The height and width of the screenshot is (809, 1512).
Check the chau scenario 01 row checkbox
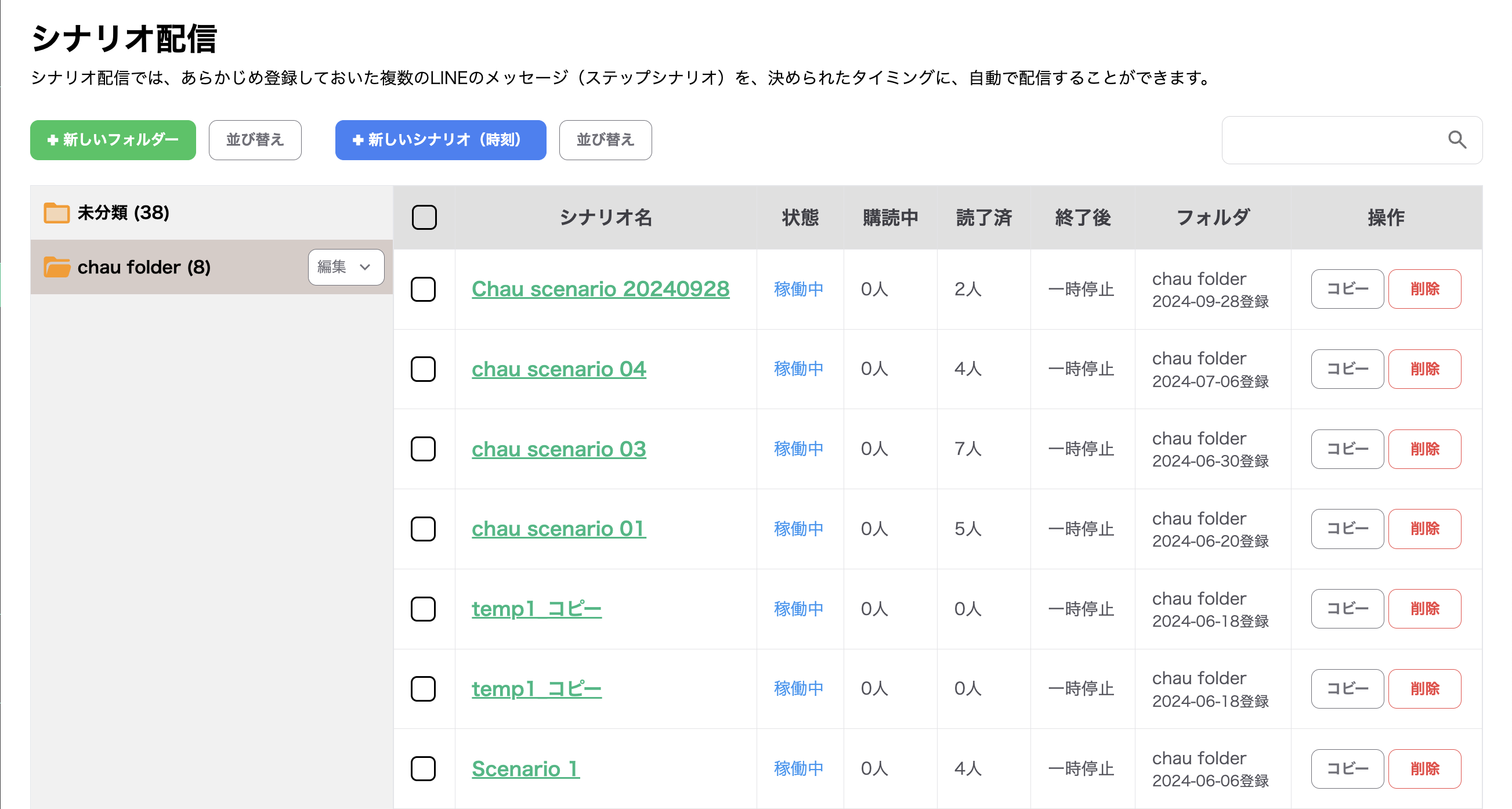coord(422,528)
